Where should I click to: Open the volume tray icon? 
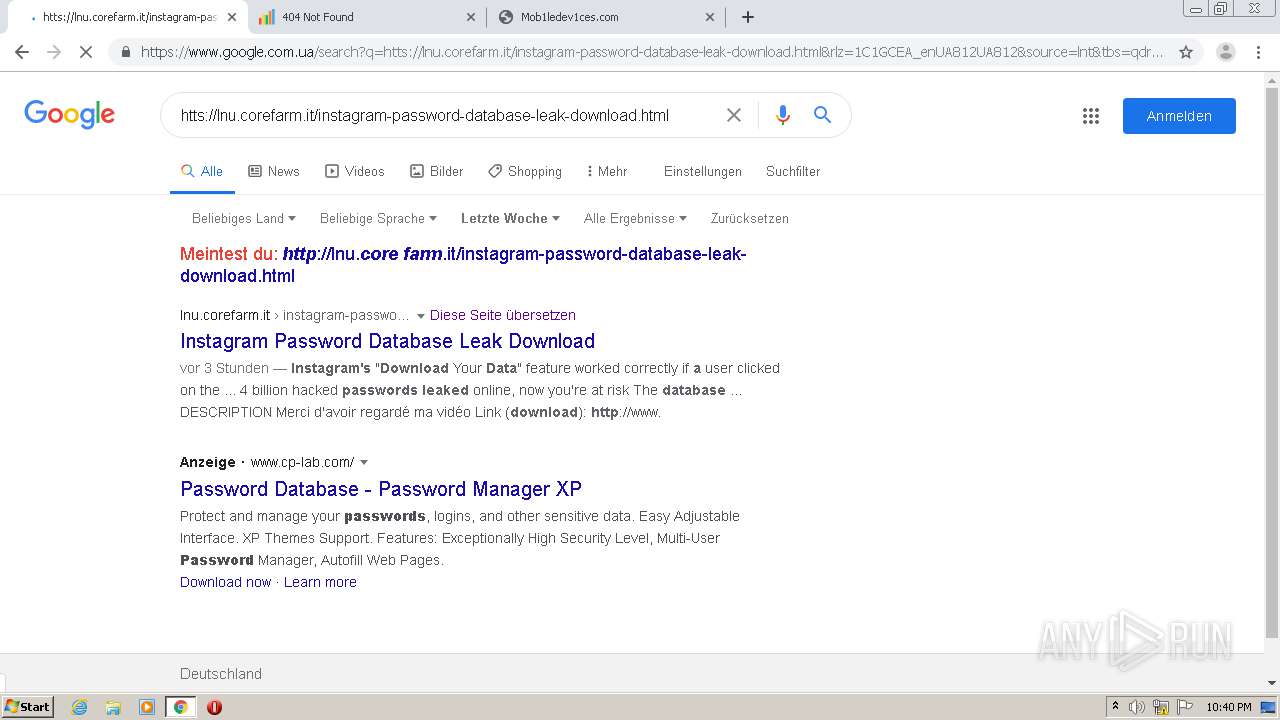coord(1137,707)
